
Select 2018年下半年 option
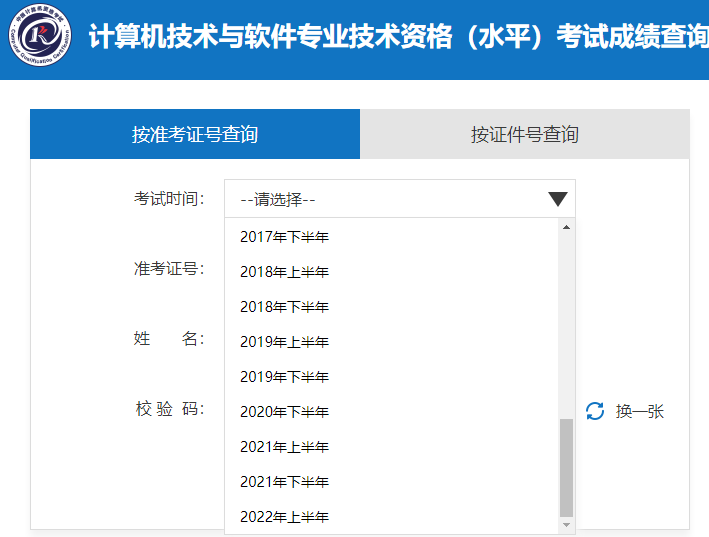[x=284, y=307]
